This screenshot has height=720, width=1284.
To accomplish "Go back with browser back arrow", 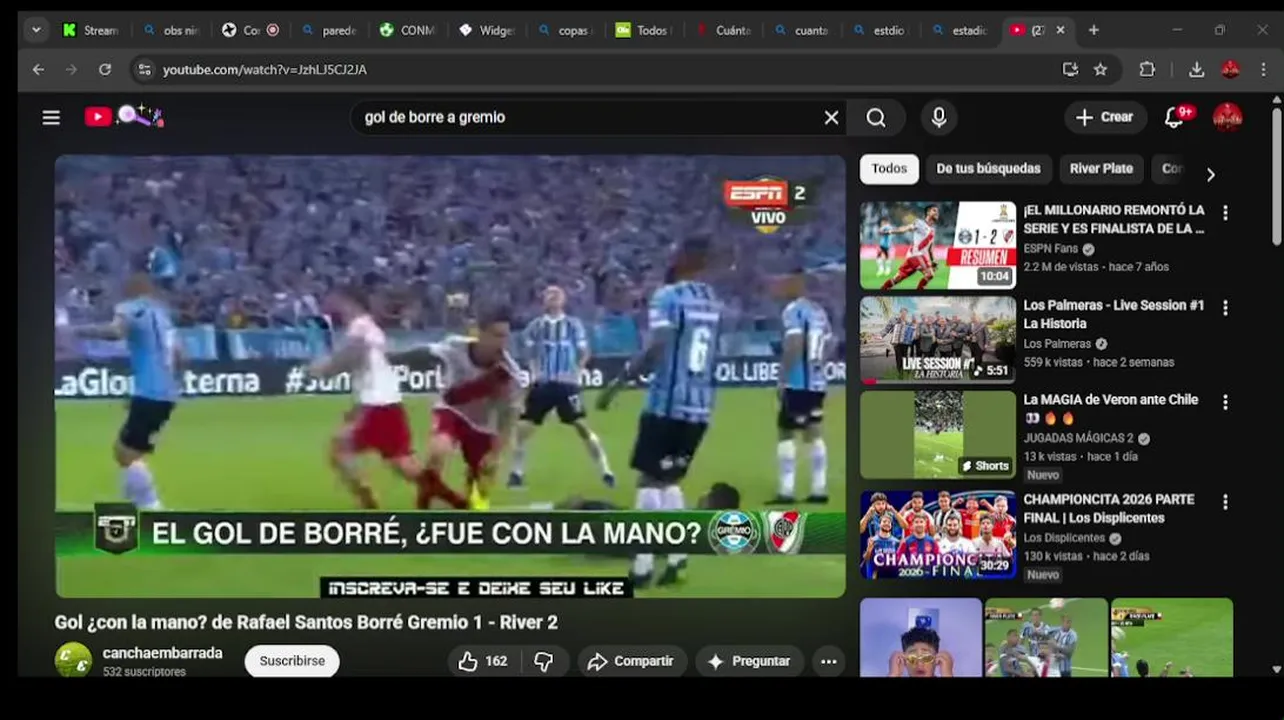I will coord(38,69).
